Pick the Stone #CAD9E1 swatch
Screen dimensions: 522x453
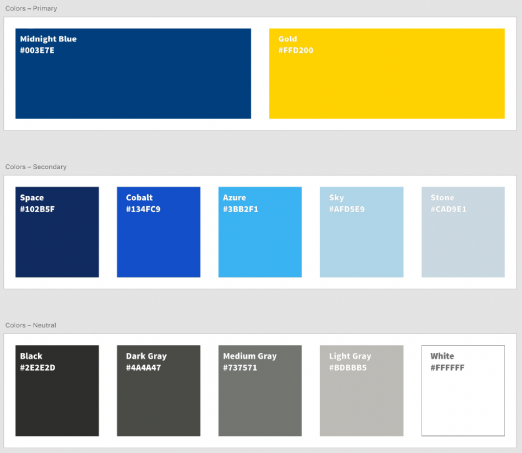click(x=463, y=232)
